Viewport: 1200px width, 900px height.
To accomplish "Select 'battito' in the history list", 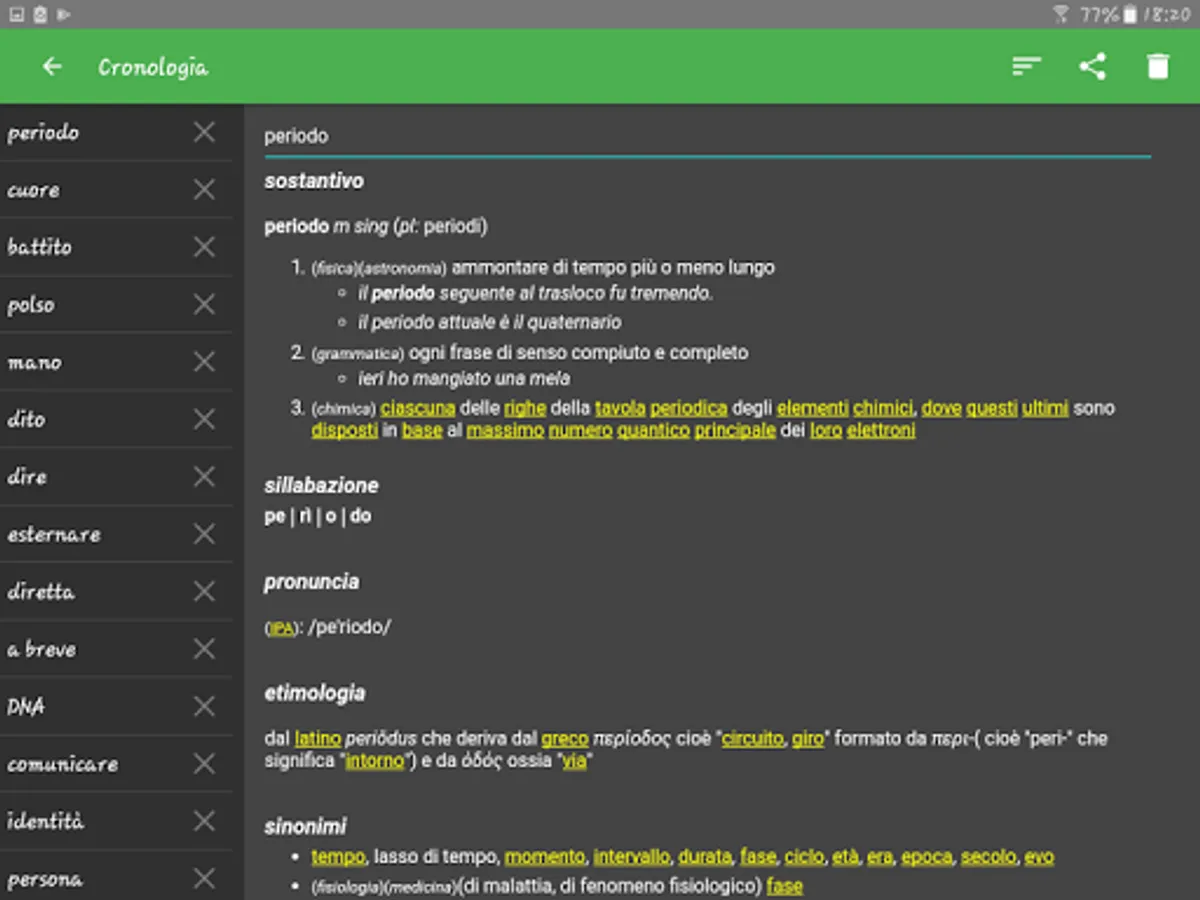I will click(39, 247).
